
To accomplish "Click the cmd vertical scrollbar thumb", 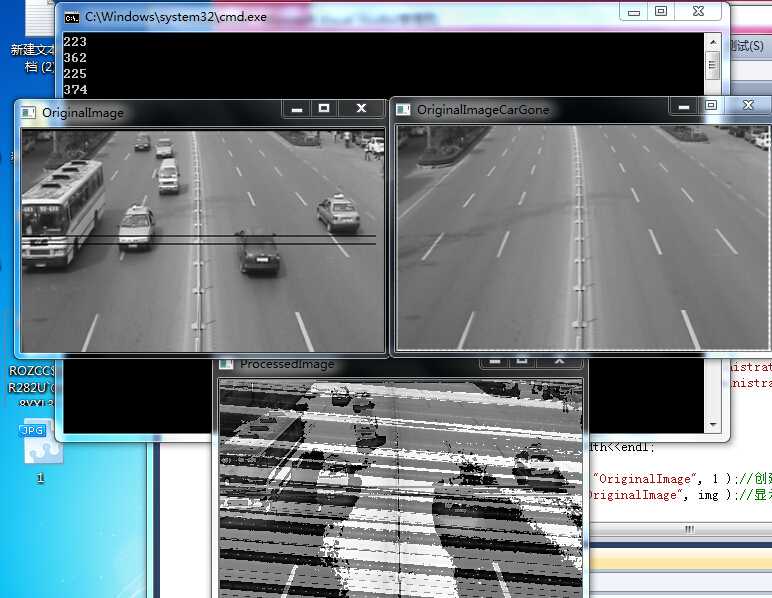I will tap(713, 65).
